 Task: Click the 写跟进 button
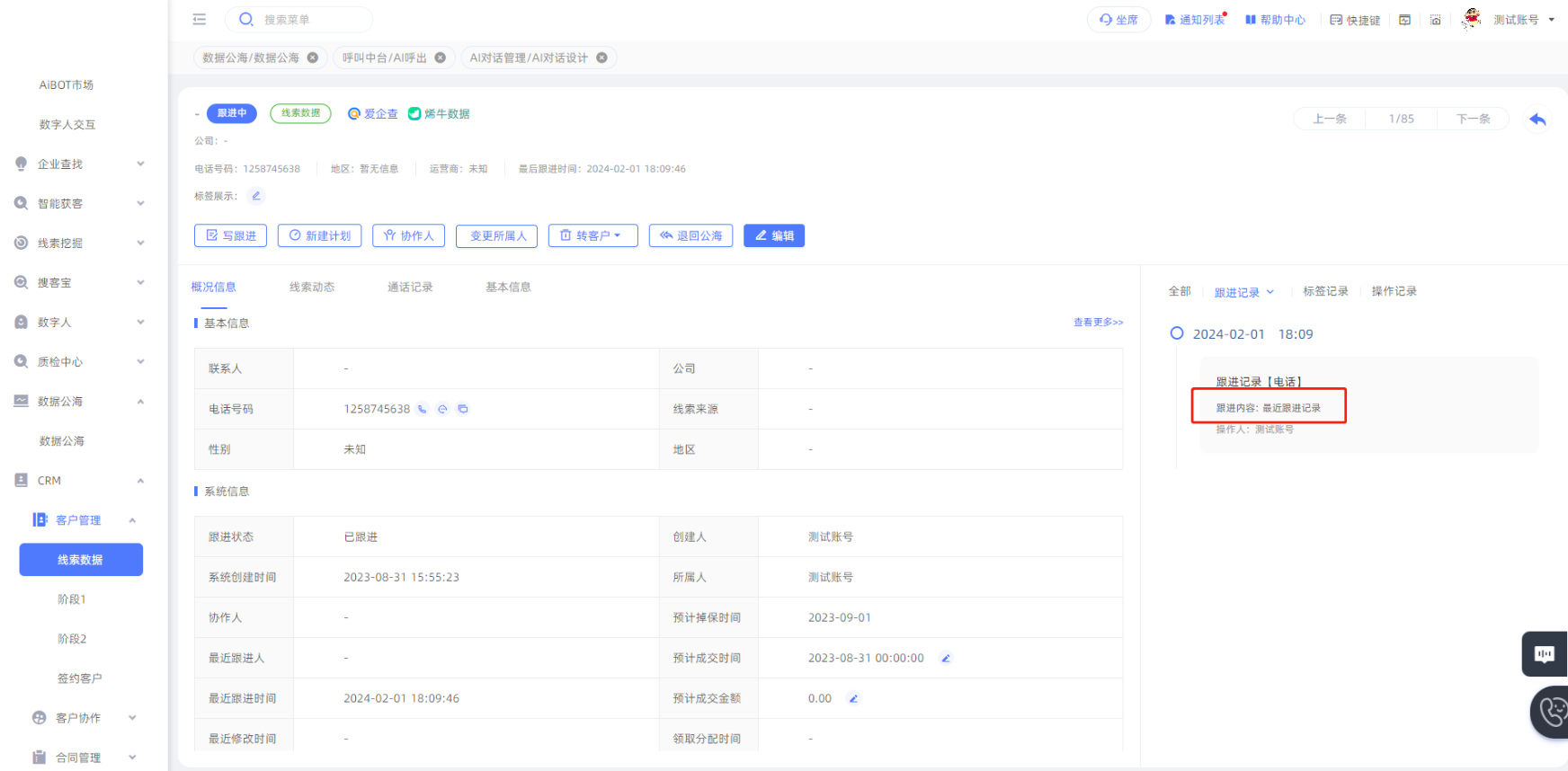tap(231, 235)
